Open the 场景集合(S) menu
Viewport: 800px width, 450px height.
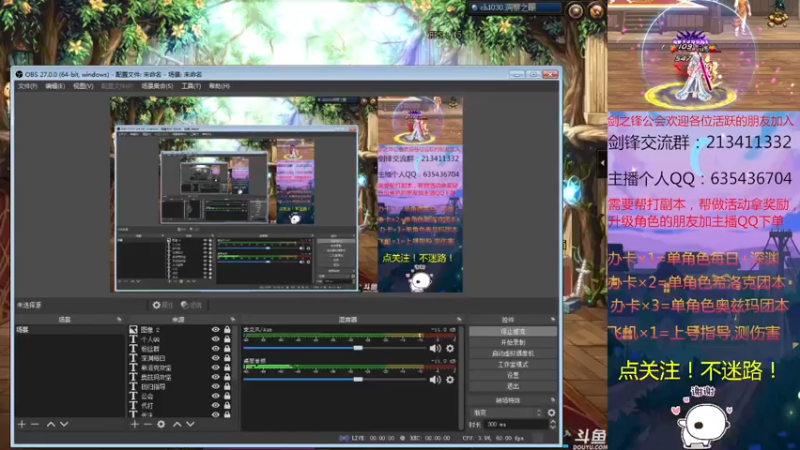pyautogui.click(x=157, y=86)
